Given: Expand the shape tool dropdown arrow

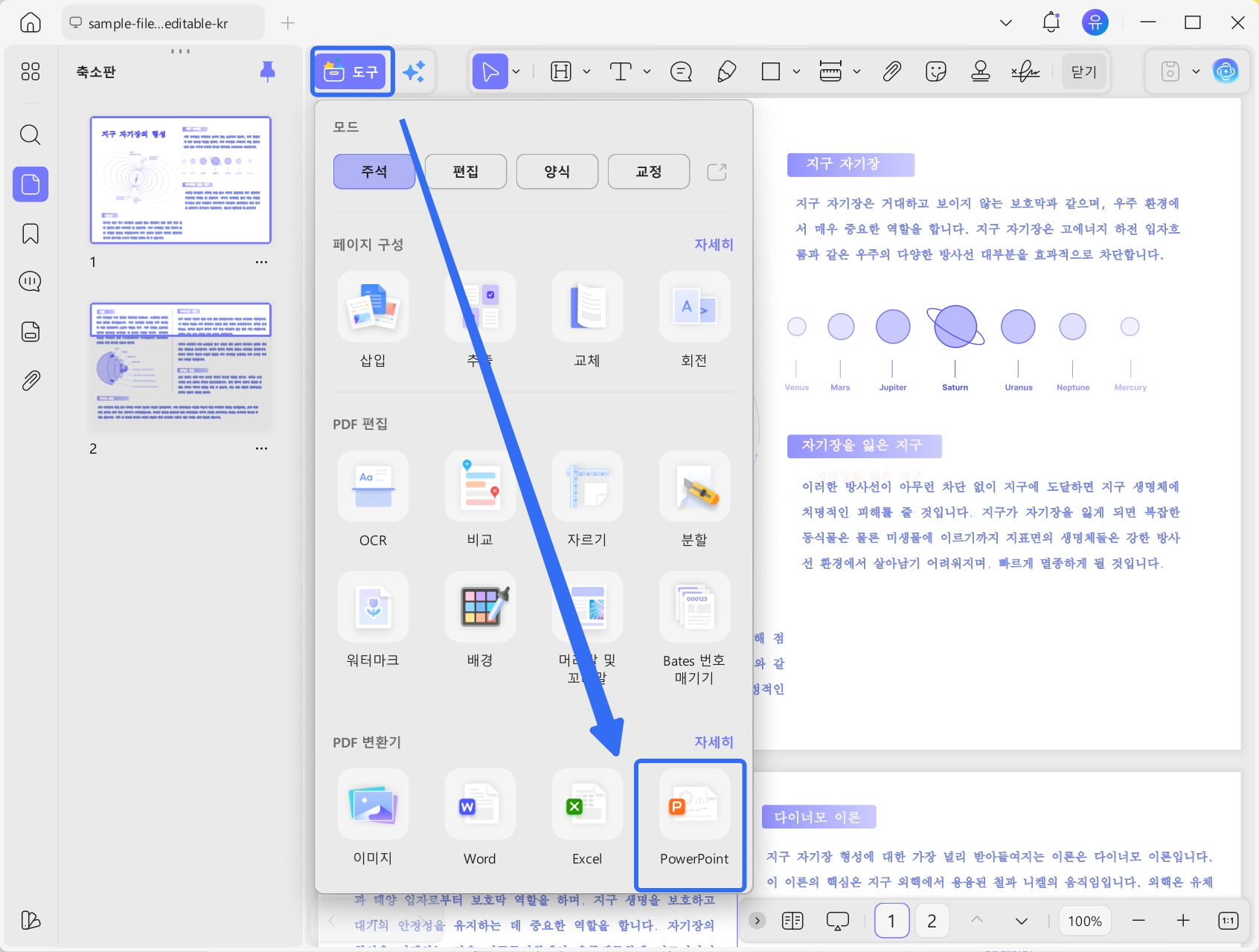Looking at the screenshot, I should click(x=796, y=71).
